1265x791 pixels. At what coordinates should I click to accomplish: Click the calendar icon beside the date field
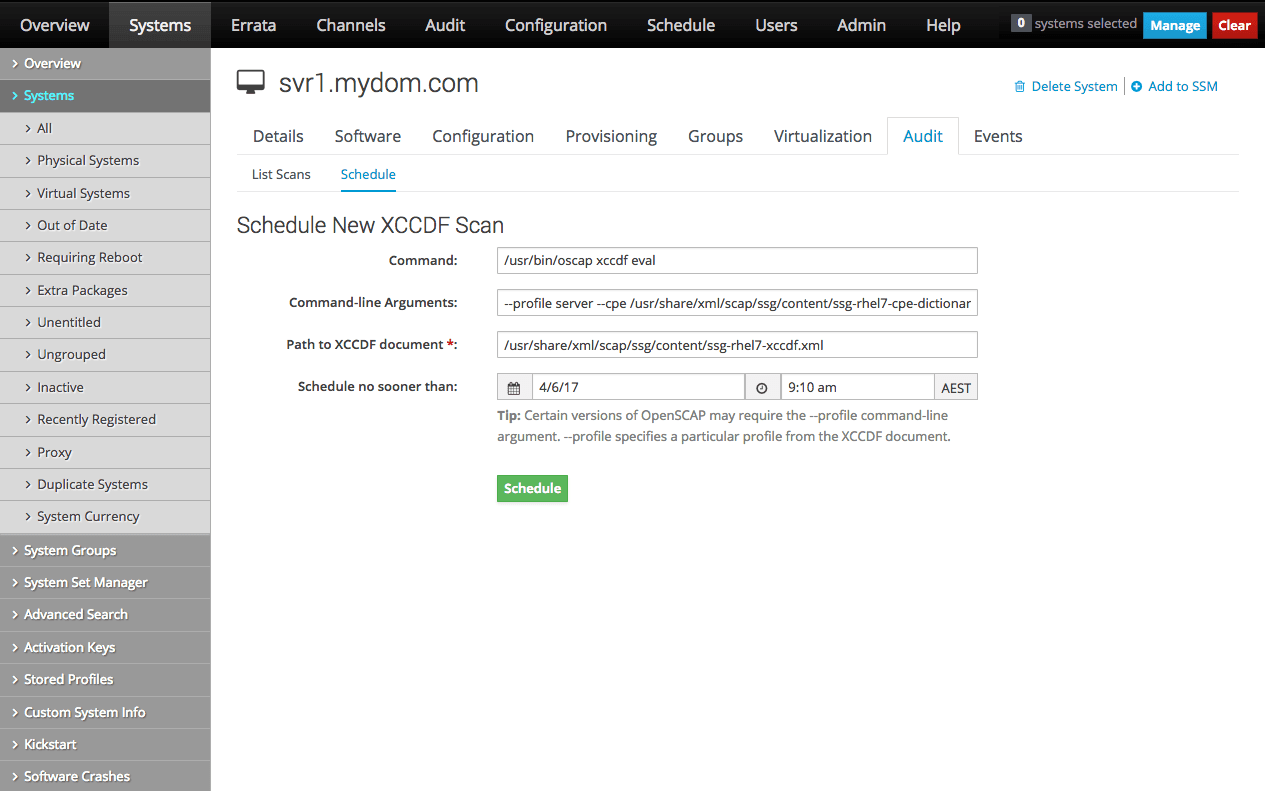tap(514, 388)
